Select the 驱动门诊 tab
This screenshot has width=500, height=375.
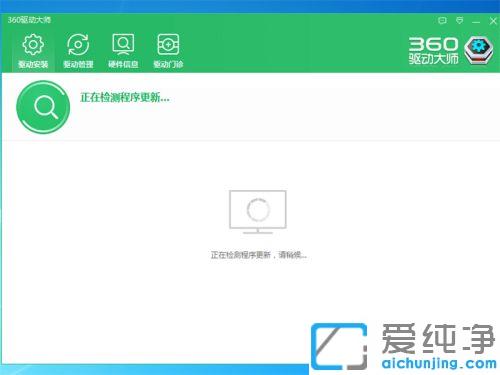(168, 51)
